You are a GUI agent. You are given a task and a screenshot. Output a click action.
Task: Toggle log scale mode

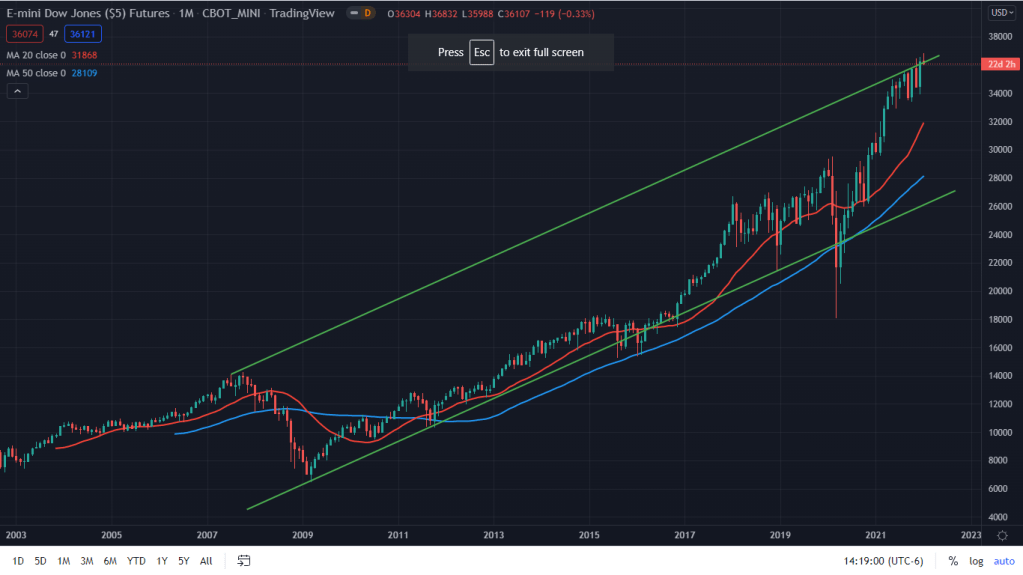976,561
